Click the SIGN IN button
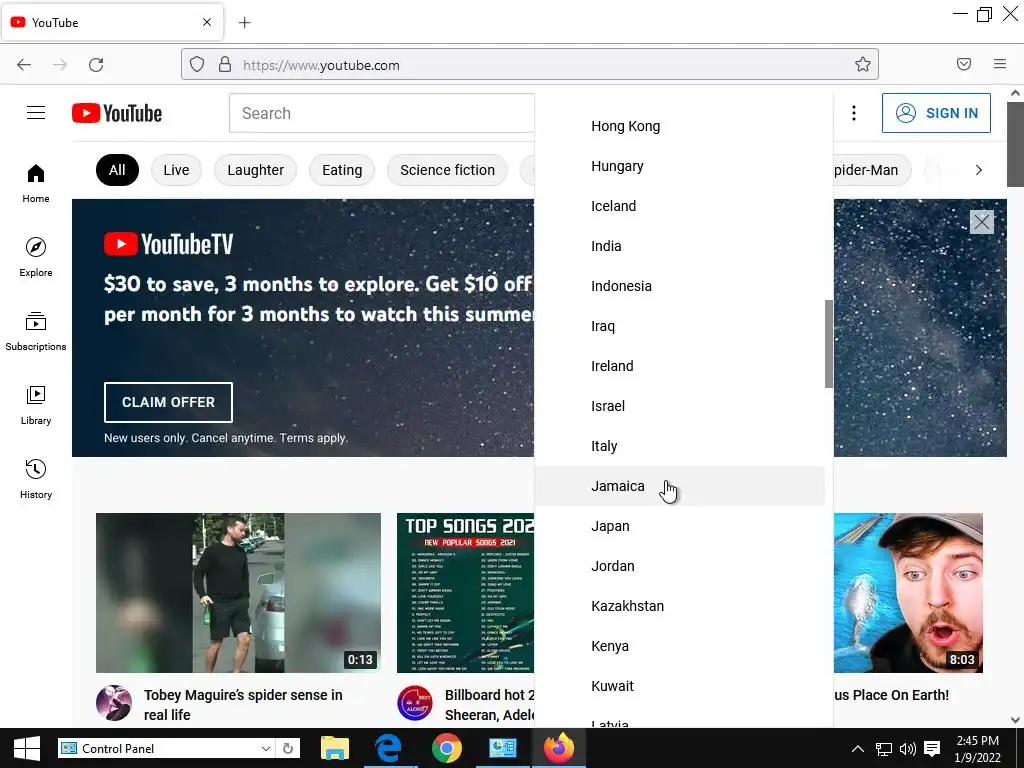This screenshot has height=768, width=1024. (936, 113)
